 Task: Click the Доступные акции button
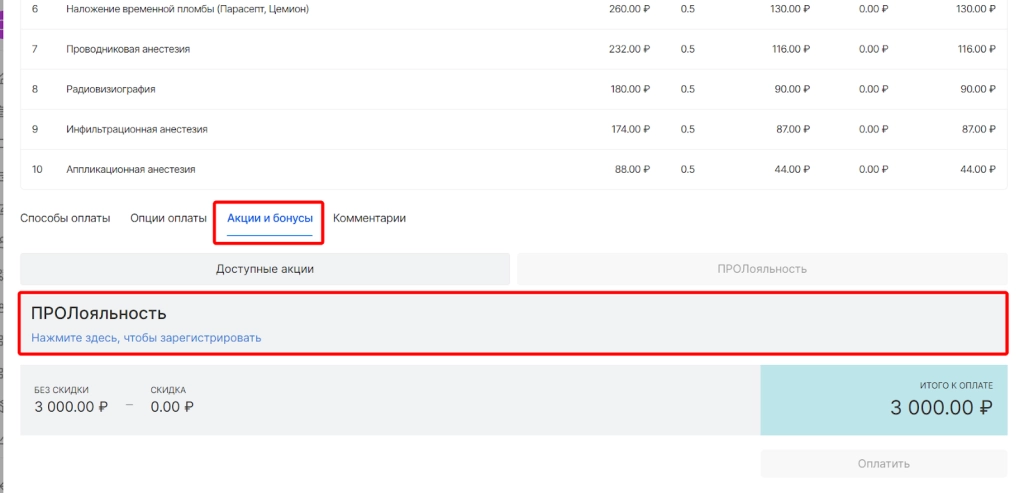point(265,269)
